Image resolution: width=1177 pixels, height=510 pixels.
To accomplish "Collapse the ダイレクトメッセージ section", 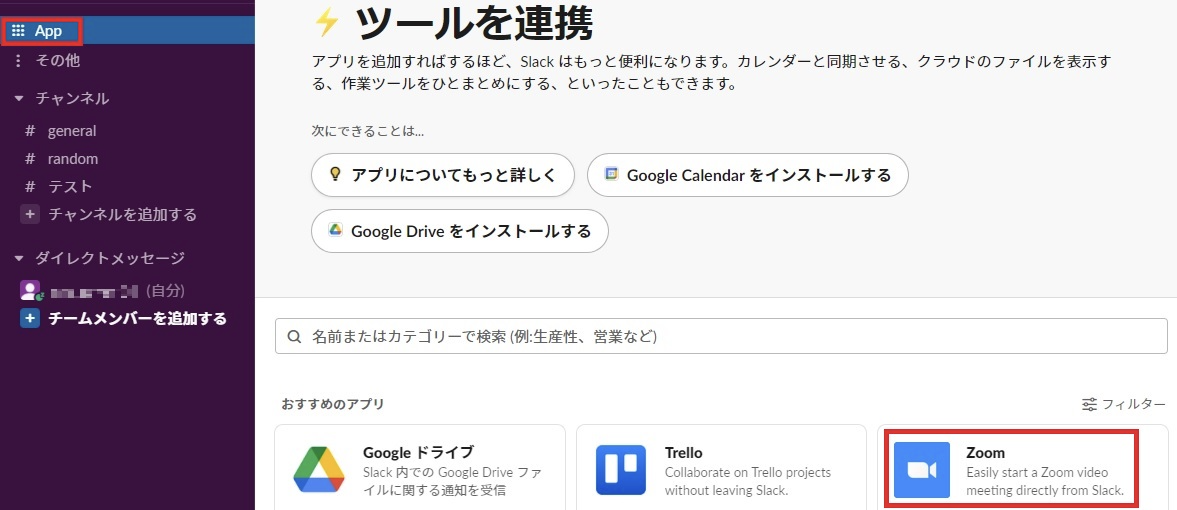I will click(19, 258).
